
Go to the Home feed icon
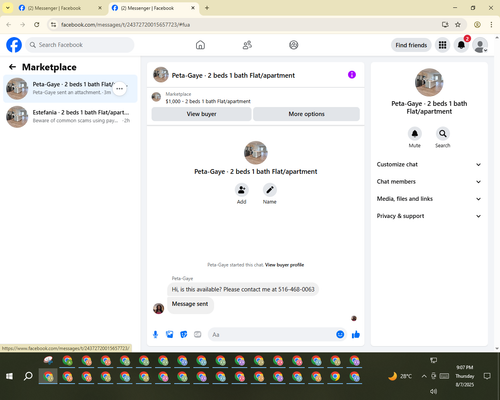point(200,45)
